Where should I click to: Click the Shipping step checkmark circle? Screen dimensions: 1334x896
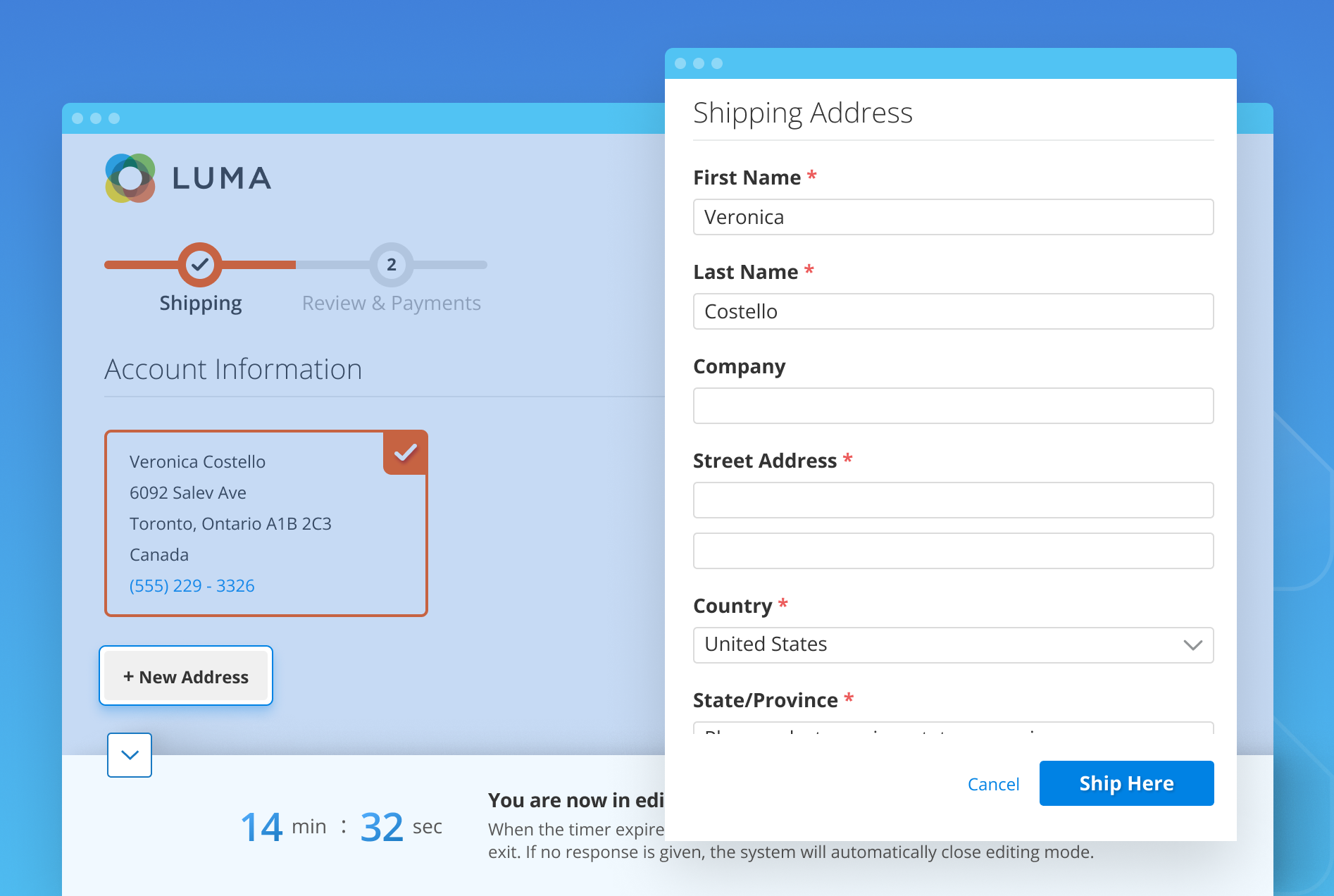tap(200, 265)
